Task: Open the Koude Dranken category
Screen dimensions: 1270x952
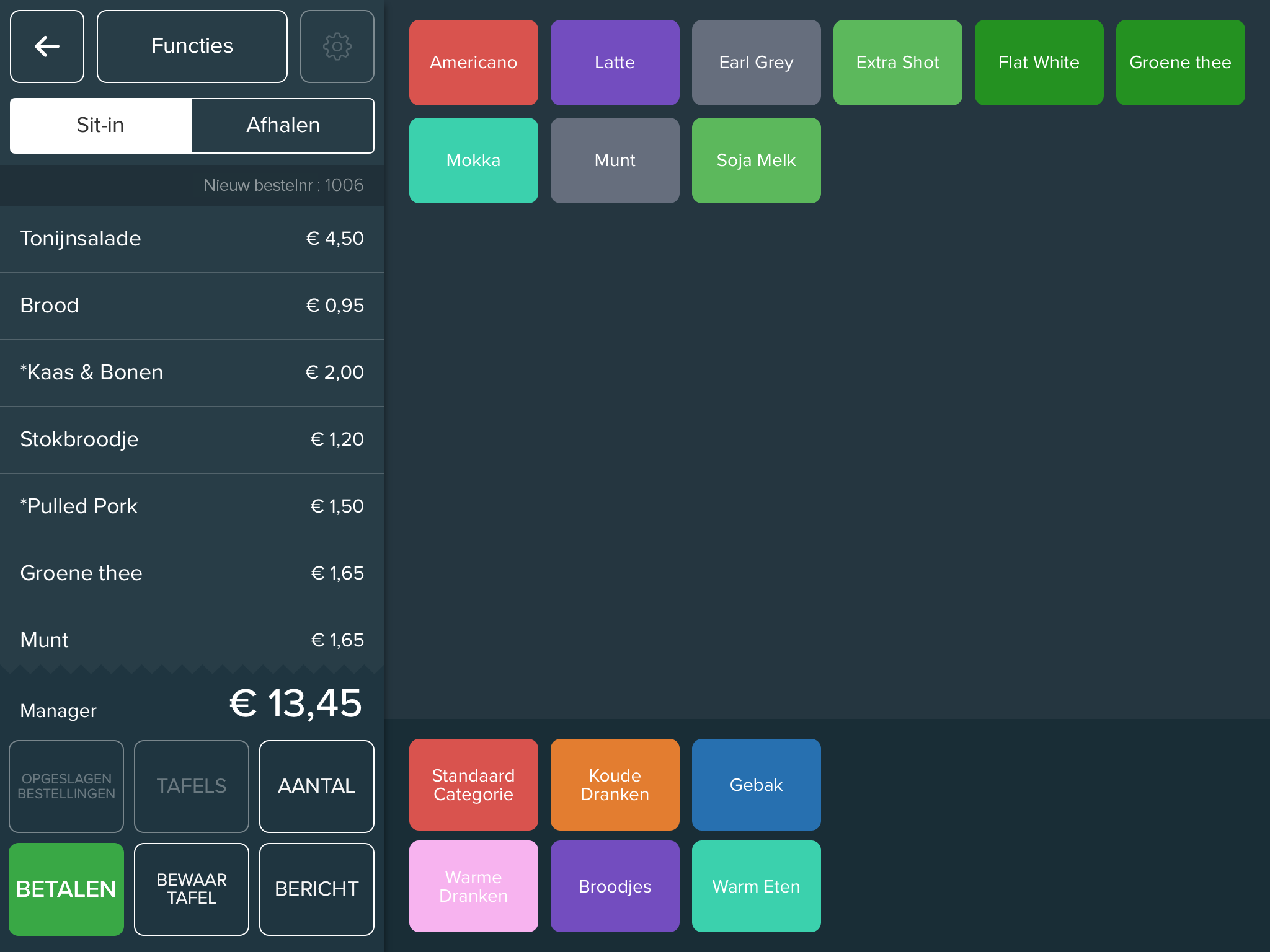Action: pyautogui.click(x=615, y=785)
